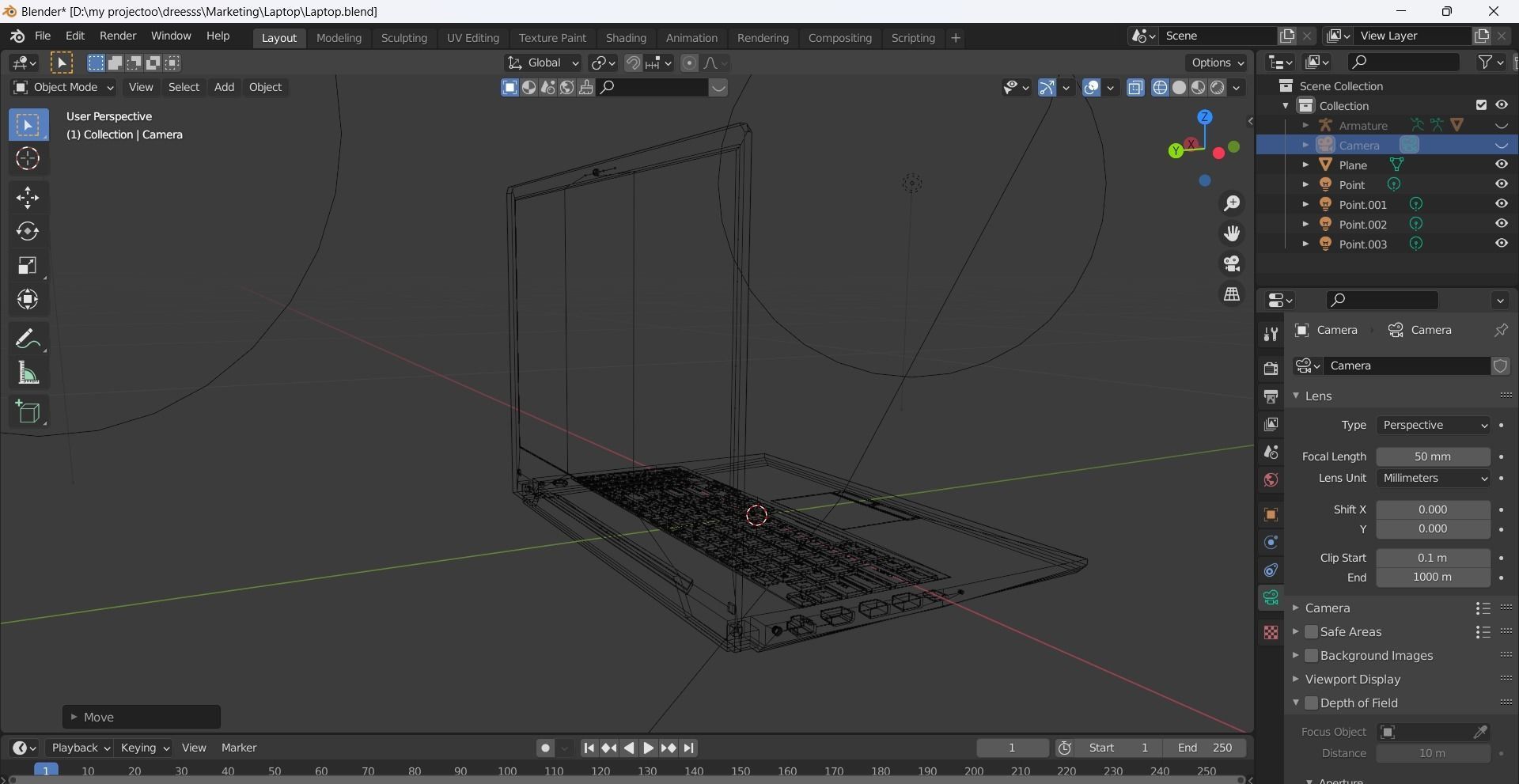Choose the Select Box tool
Viewport: 1519px width, 784px height.
pos(28,125)
